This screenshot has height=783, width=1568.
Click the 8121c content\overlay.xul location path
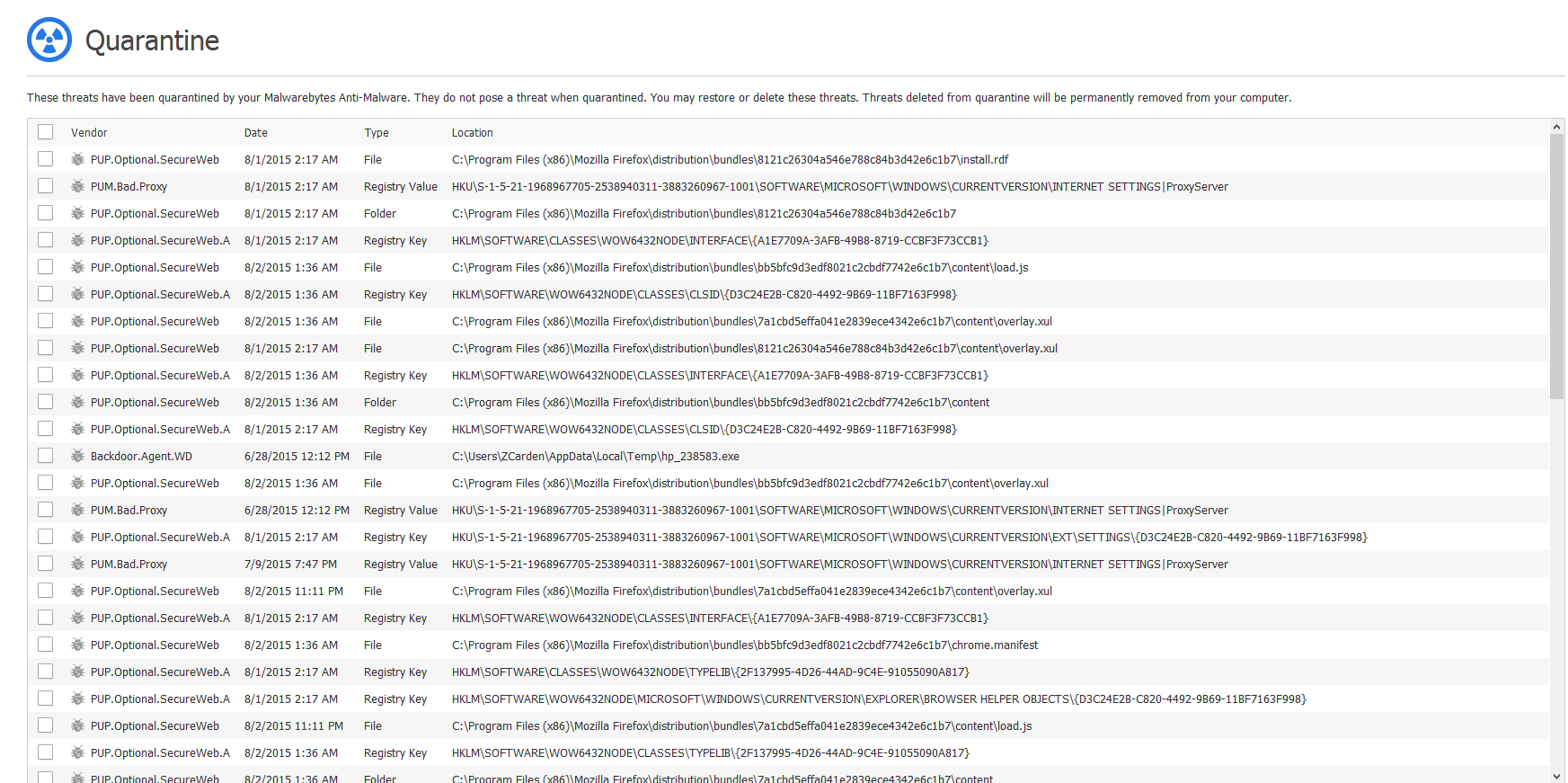click(x=755, y=348)
